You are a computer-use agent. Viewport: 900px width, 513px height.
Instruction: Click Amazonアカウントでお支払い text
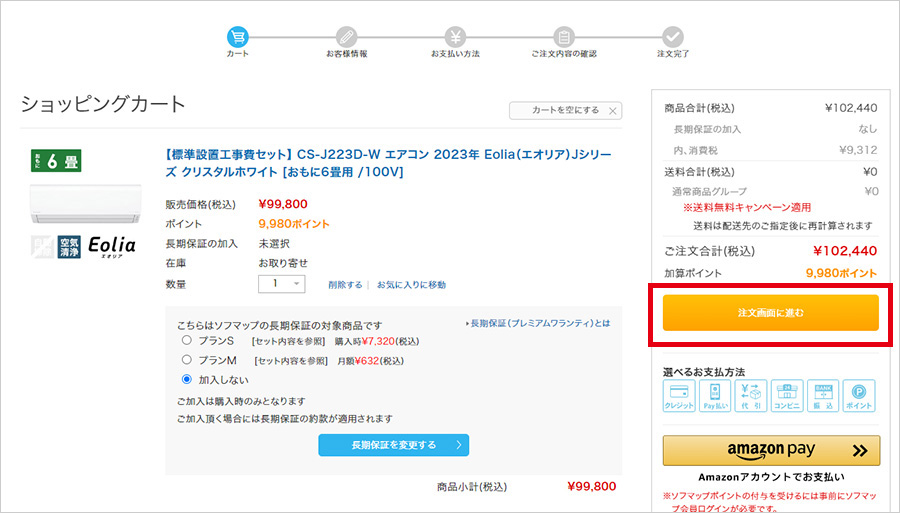771,477
